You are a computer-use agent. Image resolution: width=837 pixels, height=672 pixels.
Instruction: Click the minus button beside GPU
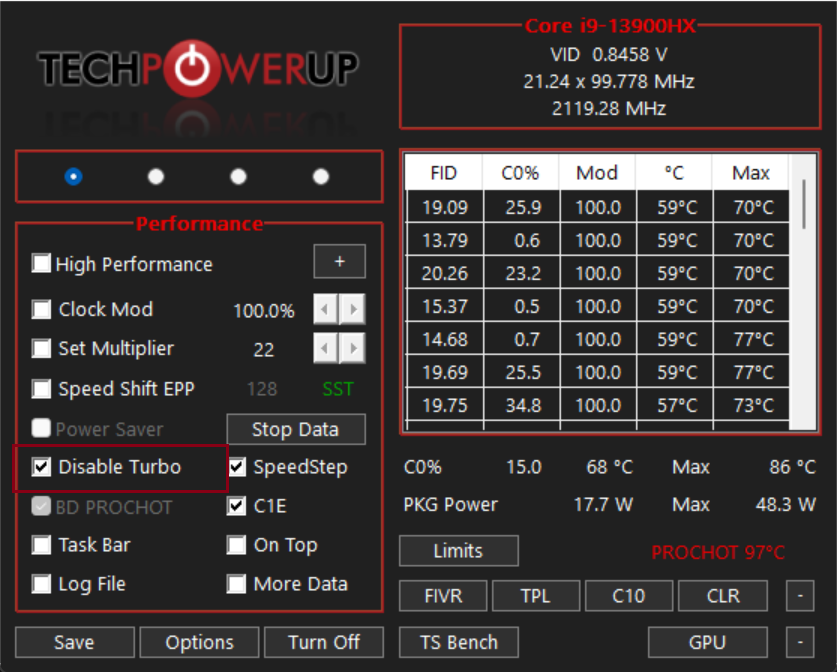(x=800, y=642)
